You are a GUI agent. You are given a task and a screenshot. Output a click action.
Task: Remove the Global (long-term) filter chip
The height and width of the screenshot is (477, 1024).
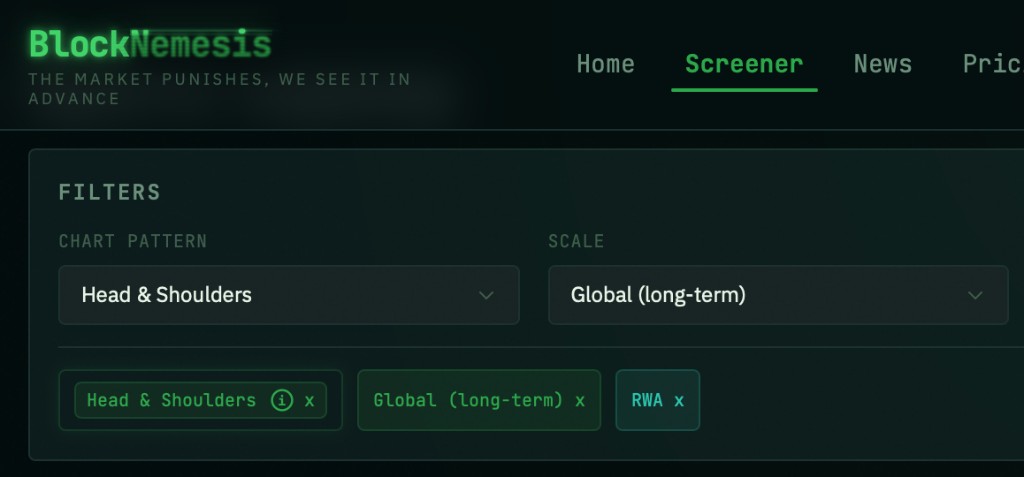click(580, 400)
